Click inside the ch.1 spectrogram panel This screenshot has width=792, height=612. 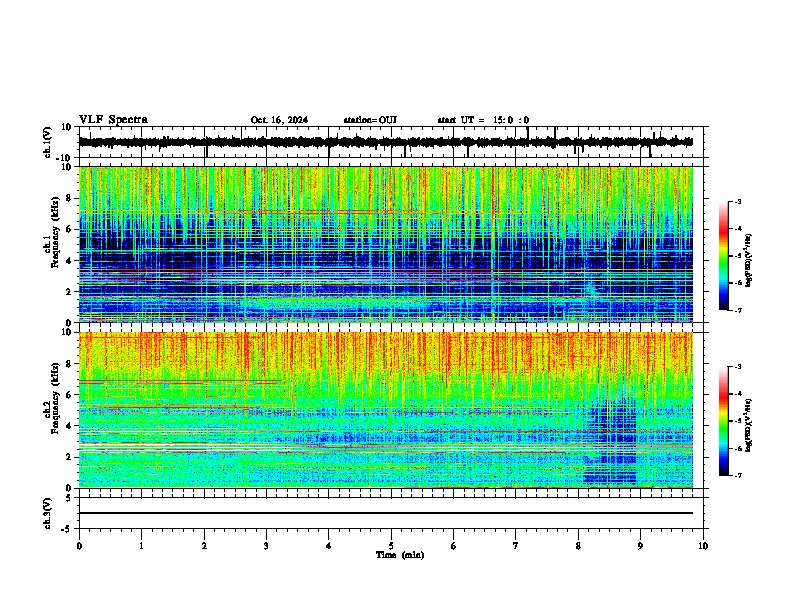[385, 244]
